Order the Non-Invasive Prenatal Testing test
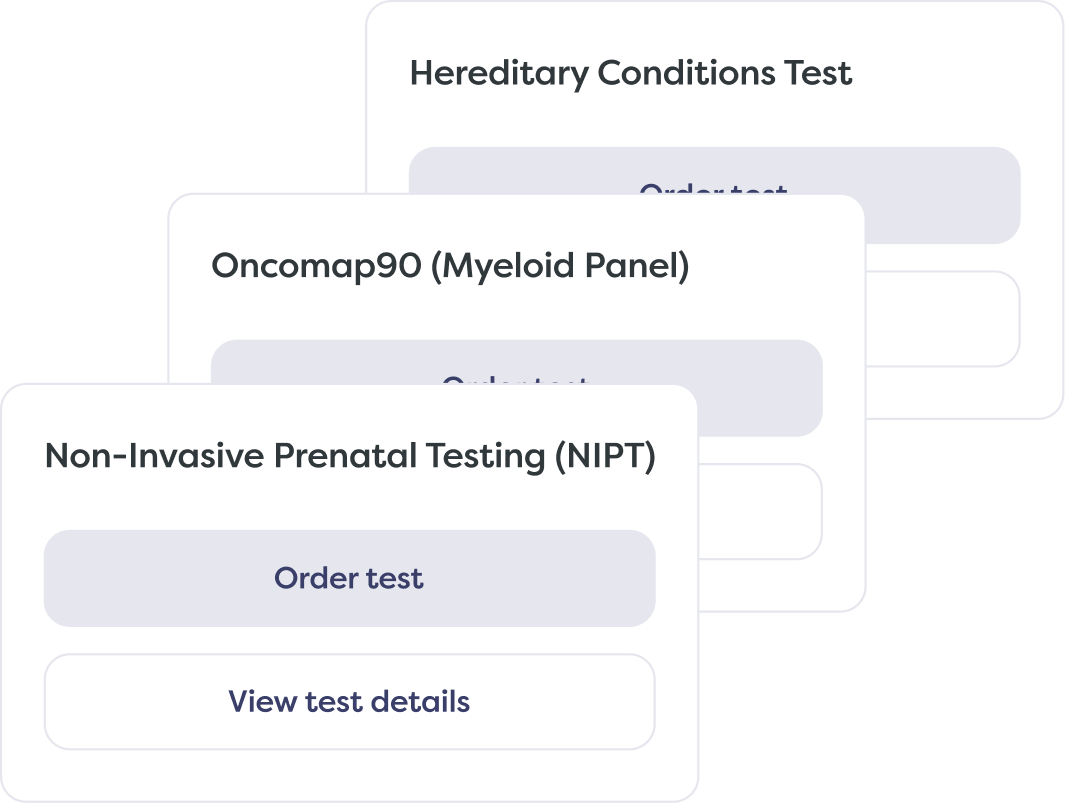The height and width of the screenshot is (803, 1065). point(349,578)
